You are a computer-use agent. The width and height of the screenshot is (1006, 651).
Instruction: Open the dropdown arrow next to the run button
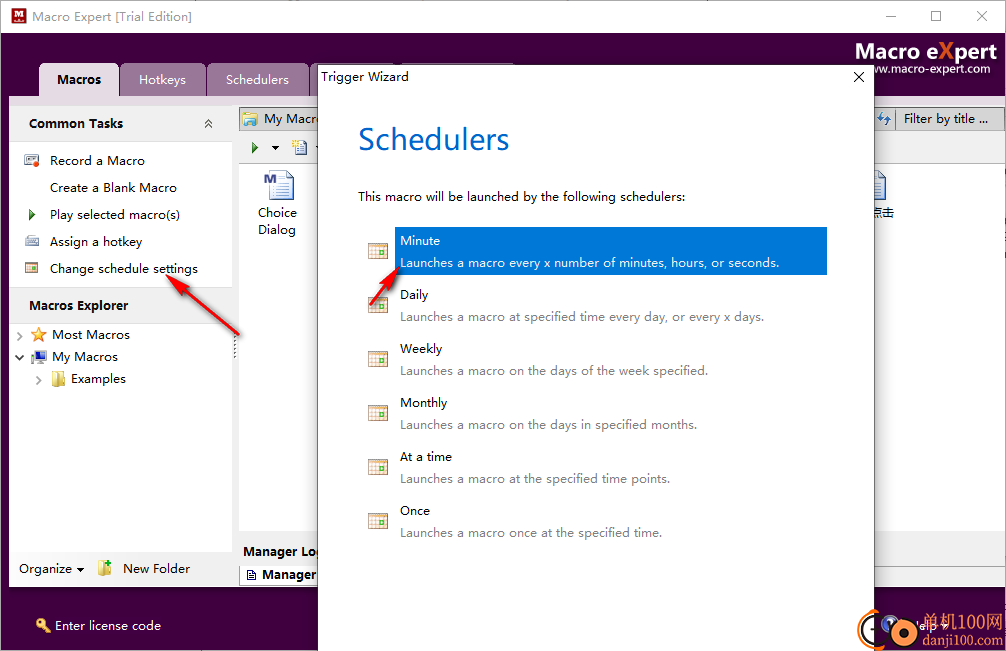(275, 148)
